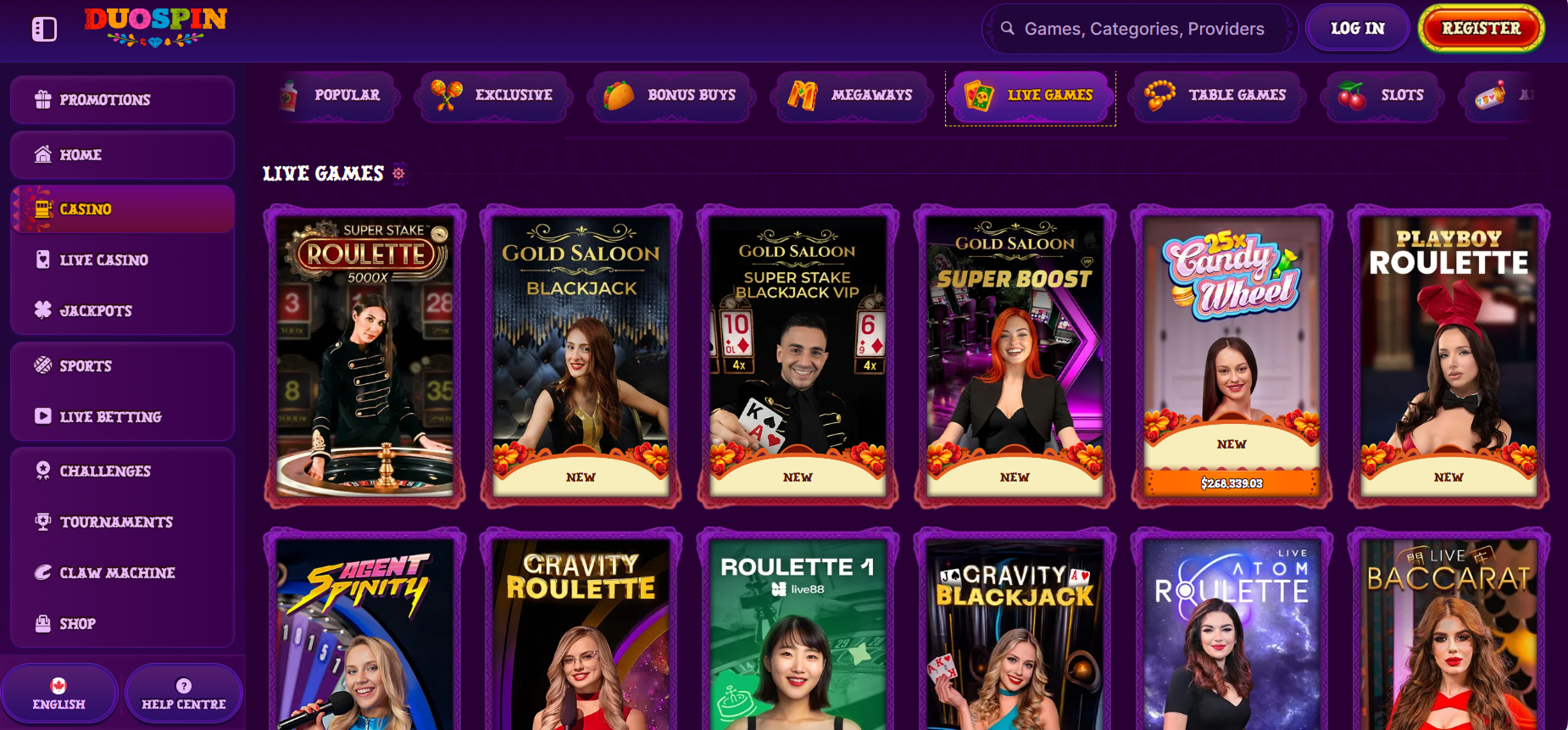Open the Help Centre

point(184,694)
